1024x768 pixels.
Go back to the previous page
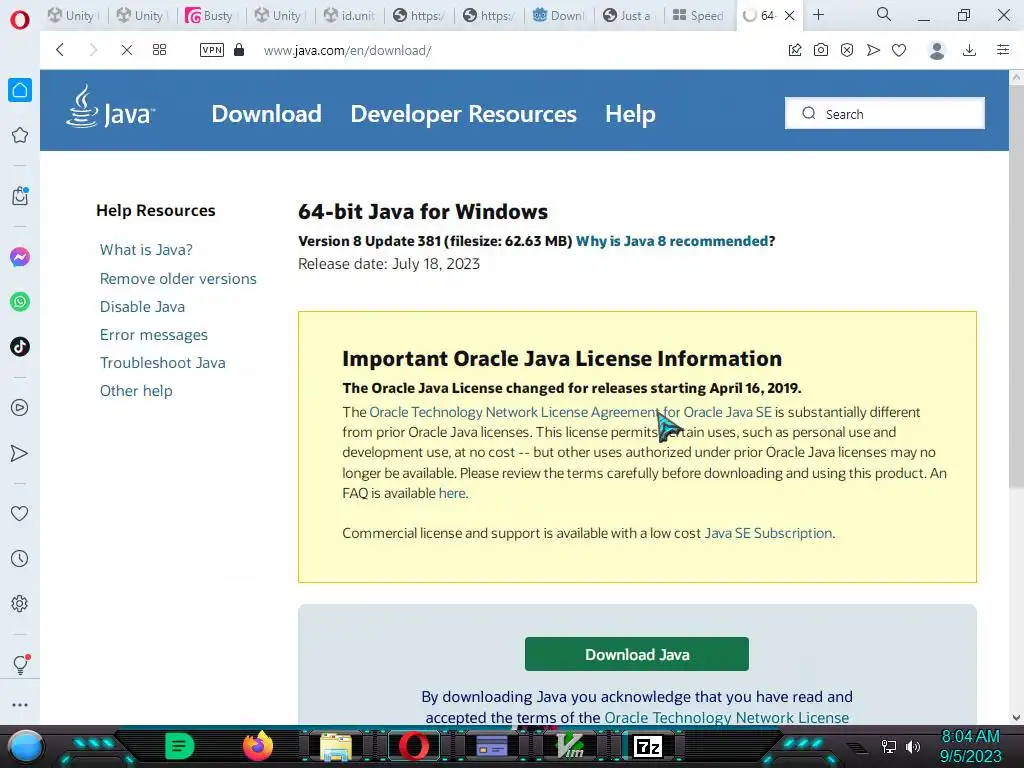60,50
